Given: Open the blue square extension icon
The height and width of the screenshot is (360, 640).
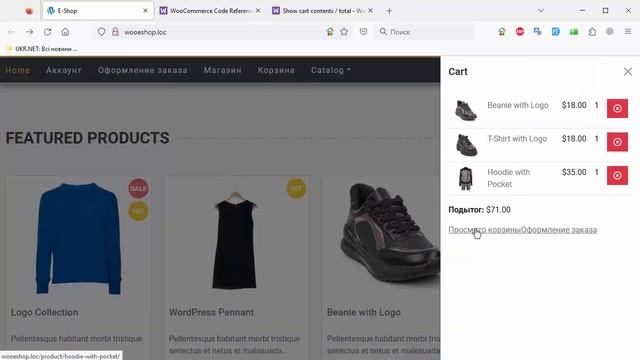Looking at the screenshot, I should (556, 32).
